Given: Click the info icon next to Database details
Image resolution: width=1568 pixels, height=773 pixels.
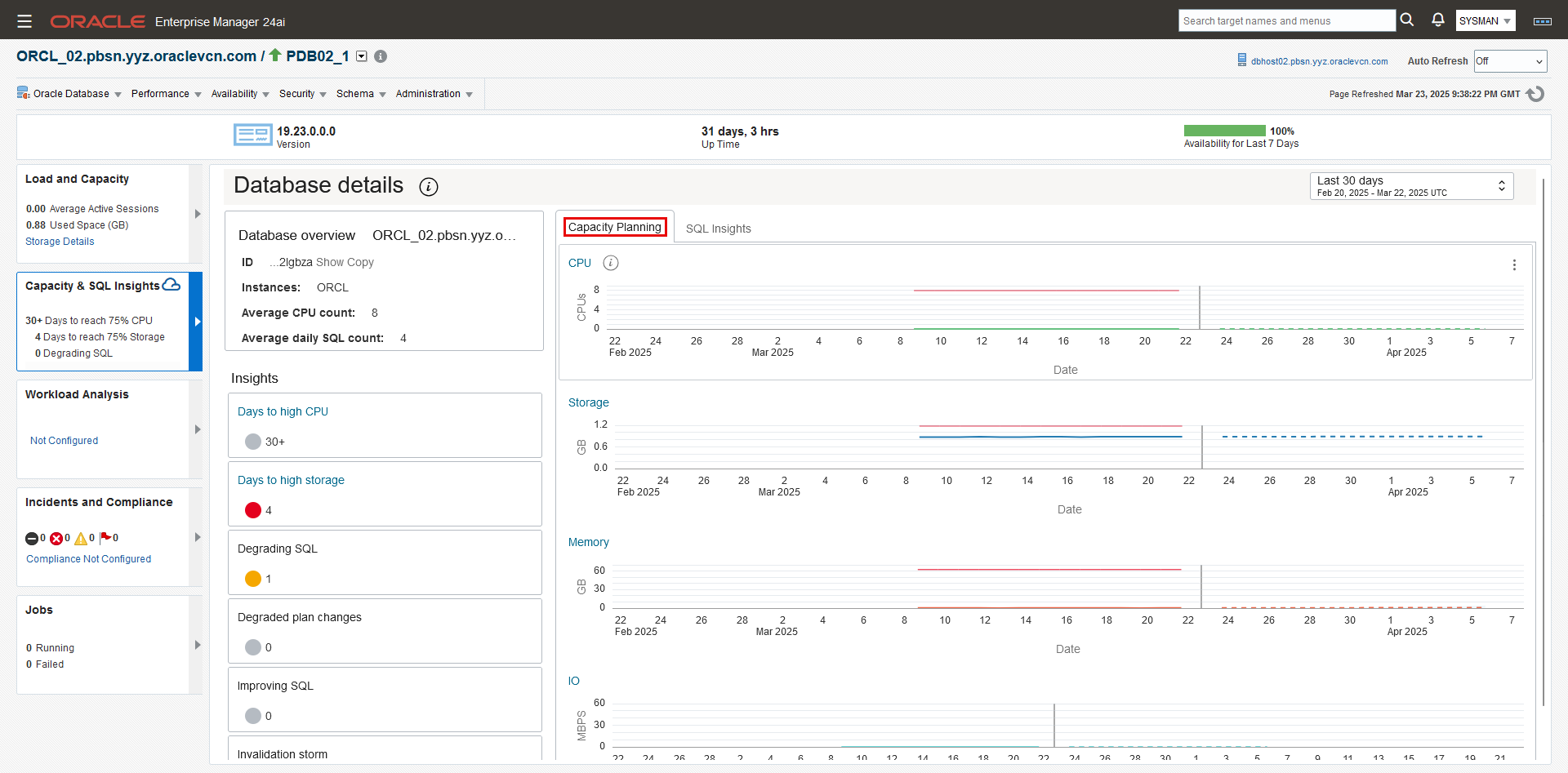Looking at the screenshot, I should (429, 186).
